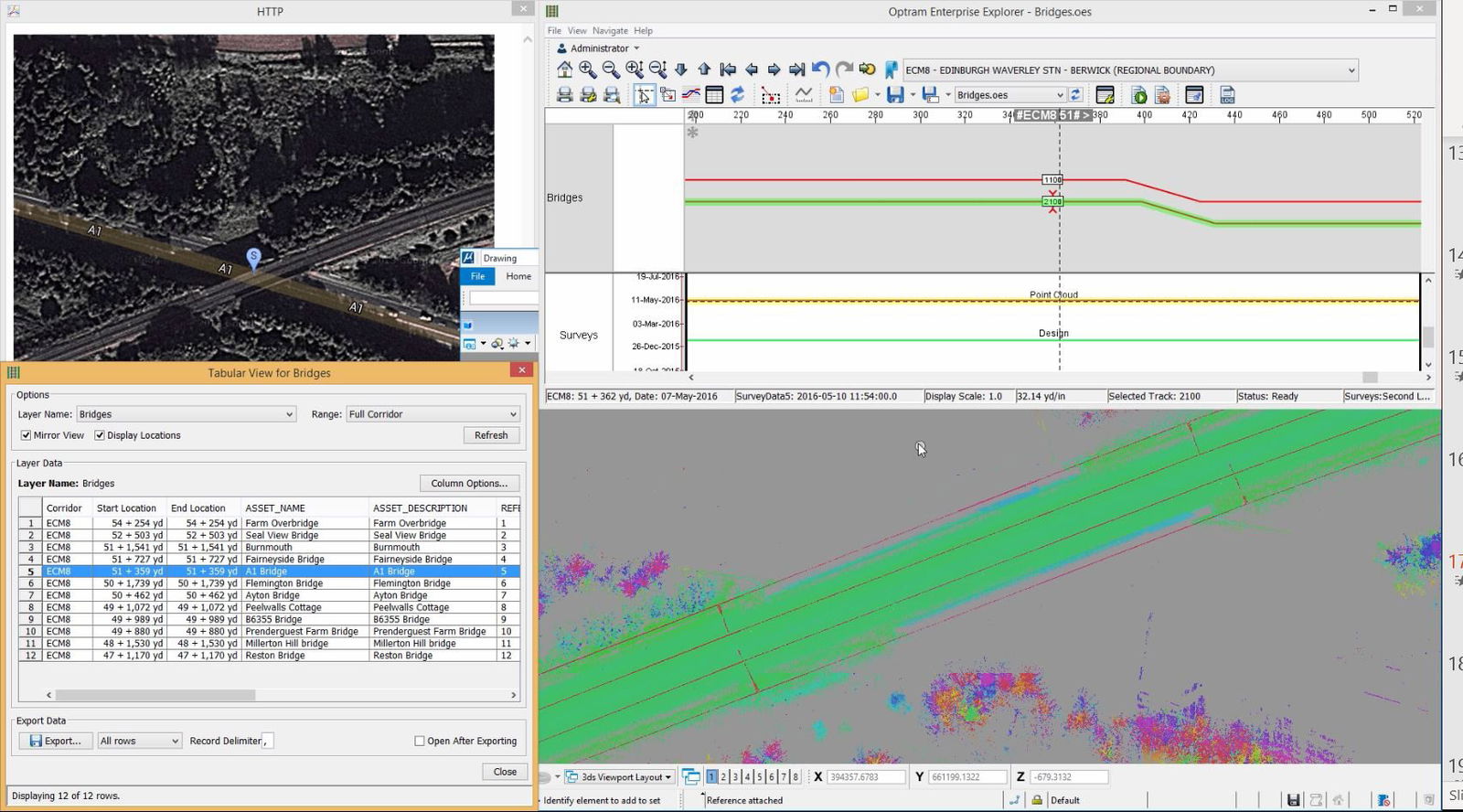The width and height of the screenshot is (1463, 812).
Task: Click the print icon in toolbar
Action: (x=565, y=95)
